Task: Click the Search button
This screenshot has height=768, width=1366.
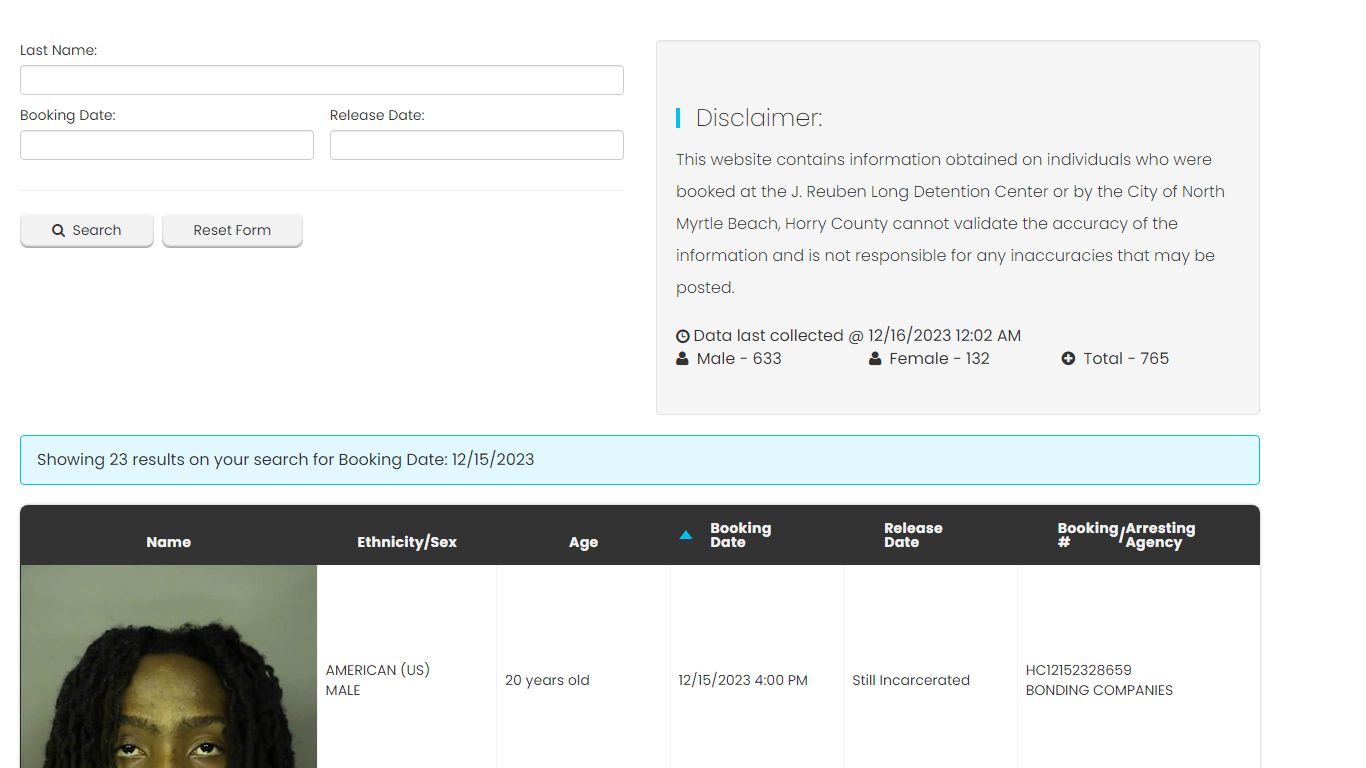Action: pyautogui.click(x=87, y=230)
